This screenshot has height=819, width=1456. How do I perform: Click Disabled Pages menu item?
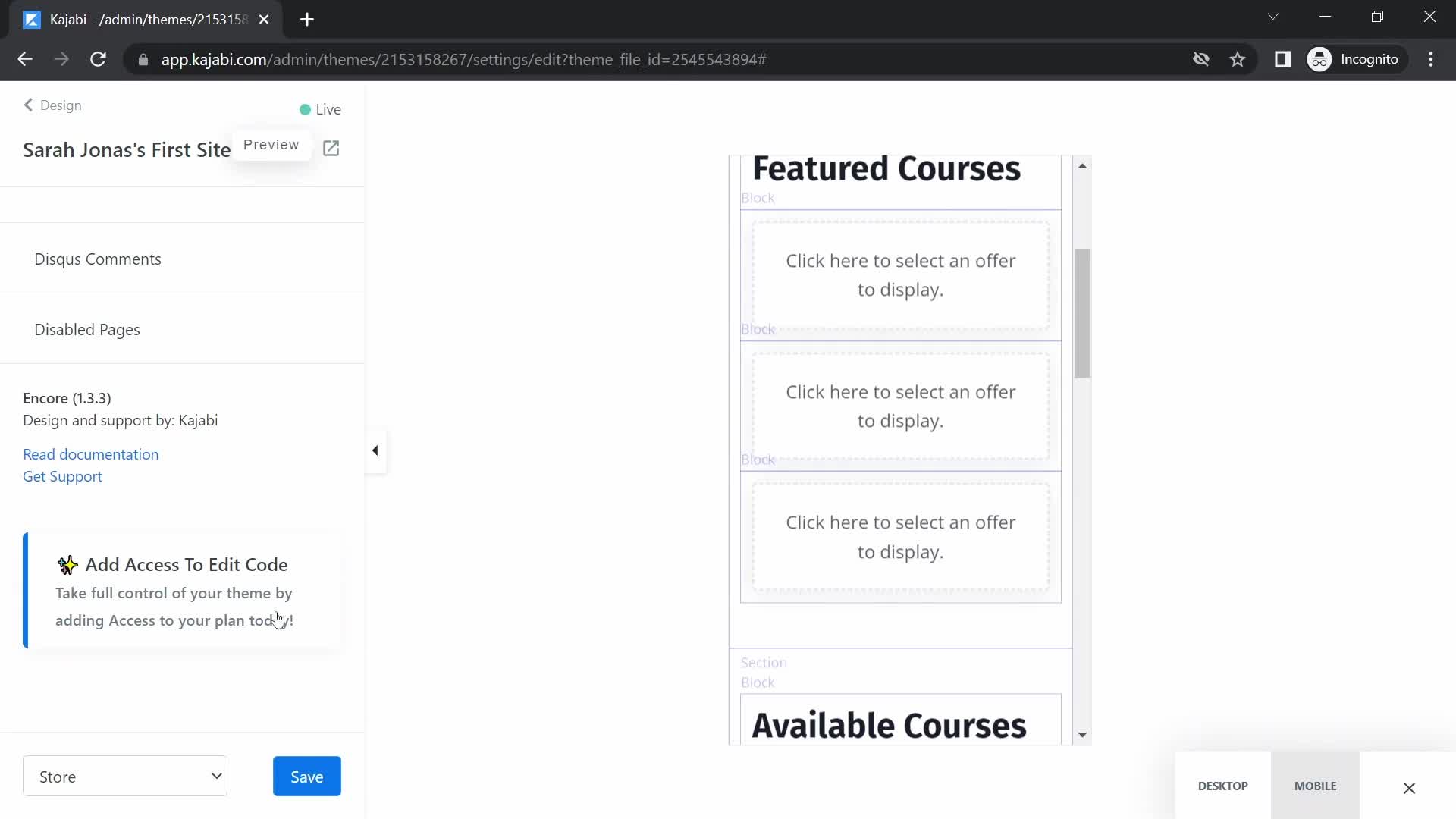click(88, 330)
